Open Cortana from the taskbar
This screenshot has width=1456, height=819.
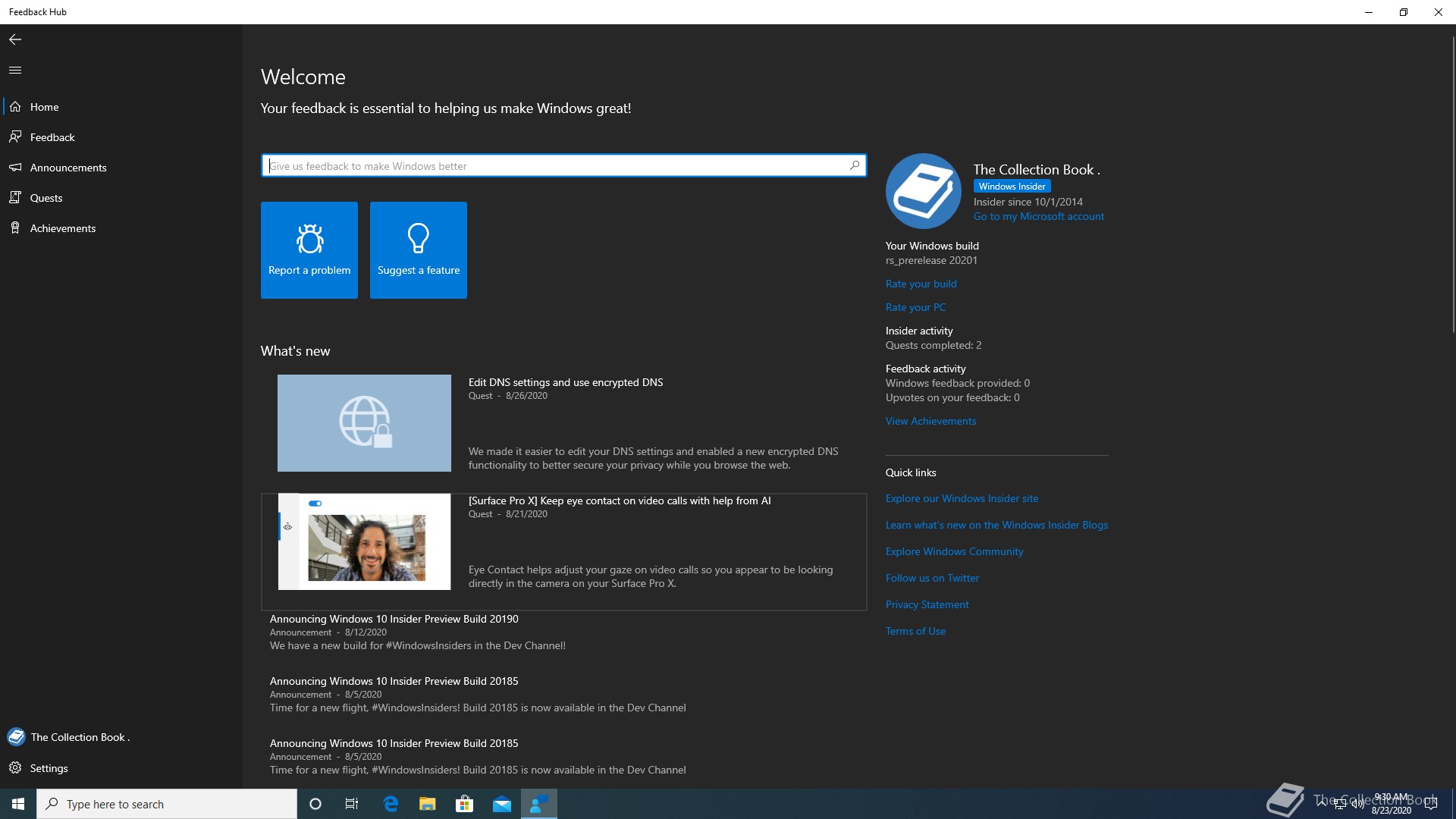point(315,804)
